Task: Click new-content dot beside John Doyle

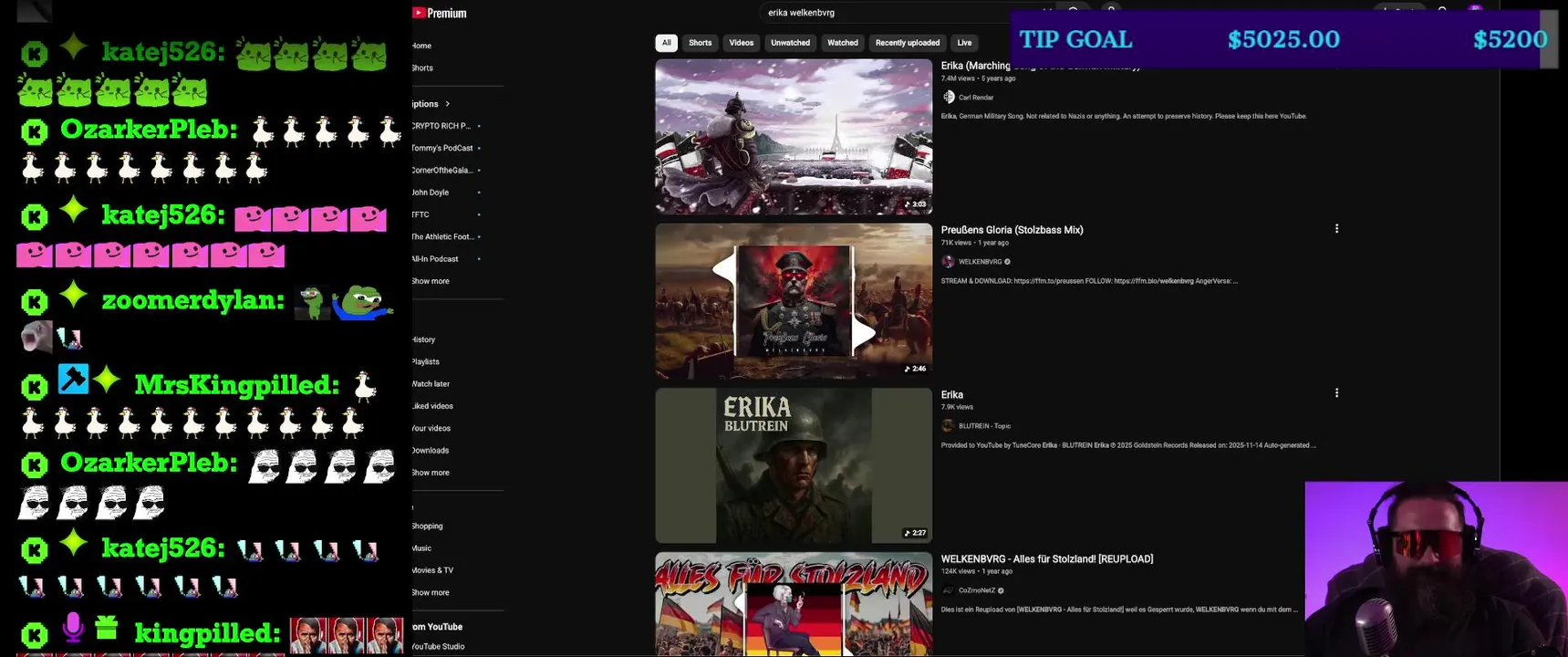Action: (479, 193)
